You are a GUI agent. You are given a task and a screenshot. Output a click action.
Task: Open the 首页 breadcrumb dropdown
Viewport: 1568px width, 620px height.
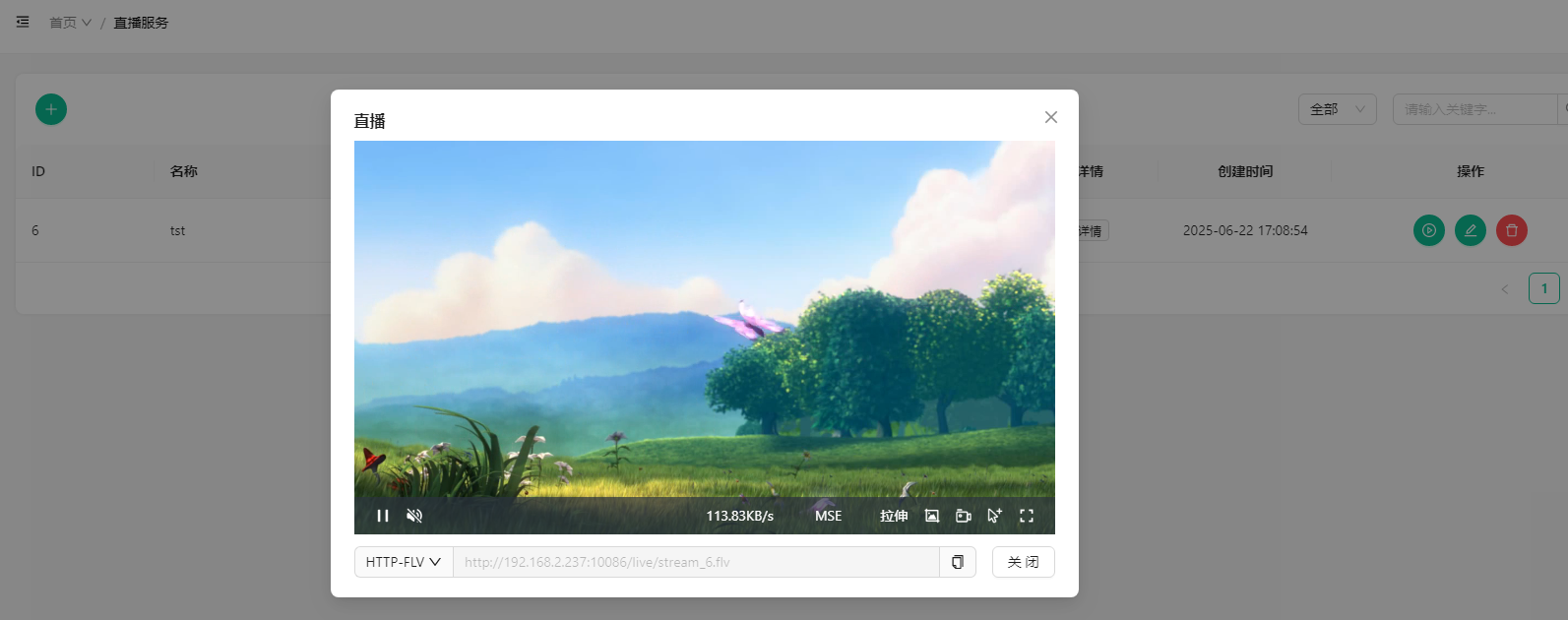tap(71, 23)
